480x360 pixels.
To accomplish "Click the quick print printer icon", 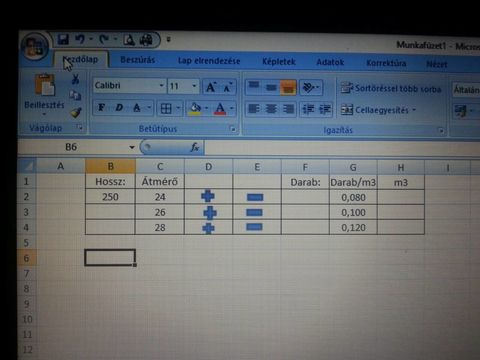I will (x=146, y=41).
